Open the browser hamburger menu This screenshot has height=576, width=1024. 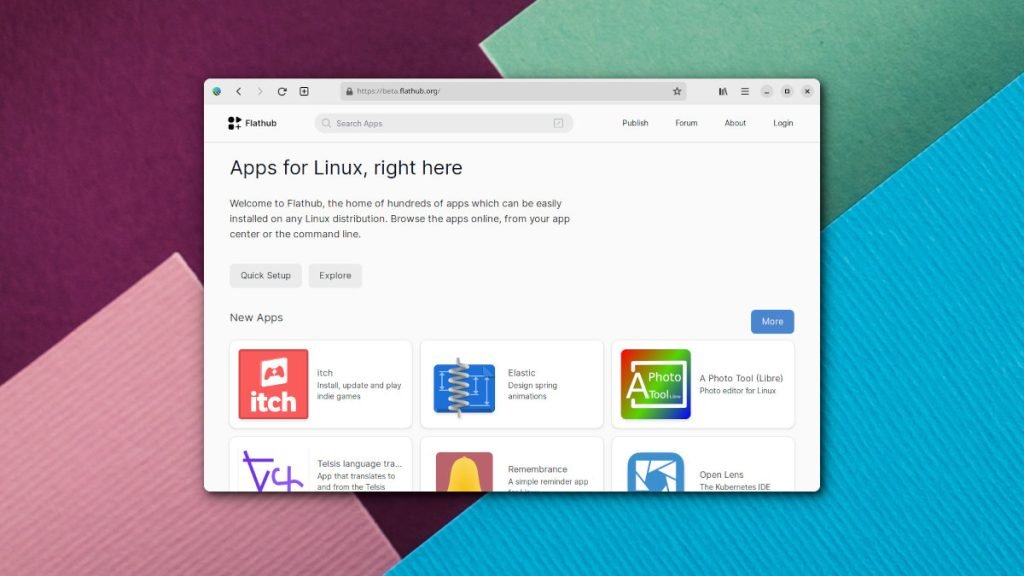point(744,91)
